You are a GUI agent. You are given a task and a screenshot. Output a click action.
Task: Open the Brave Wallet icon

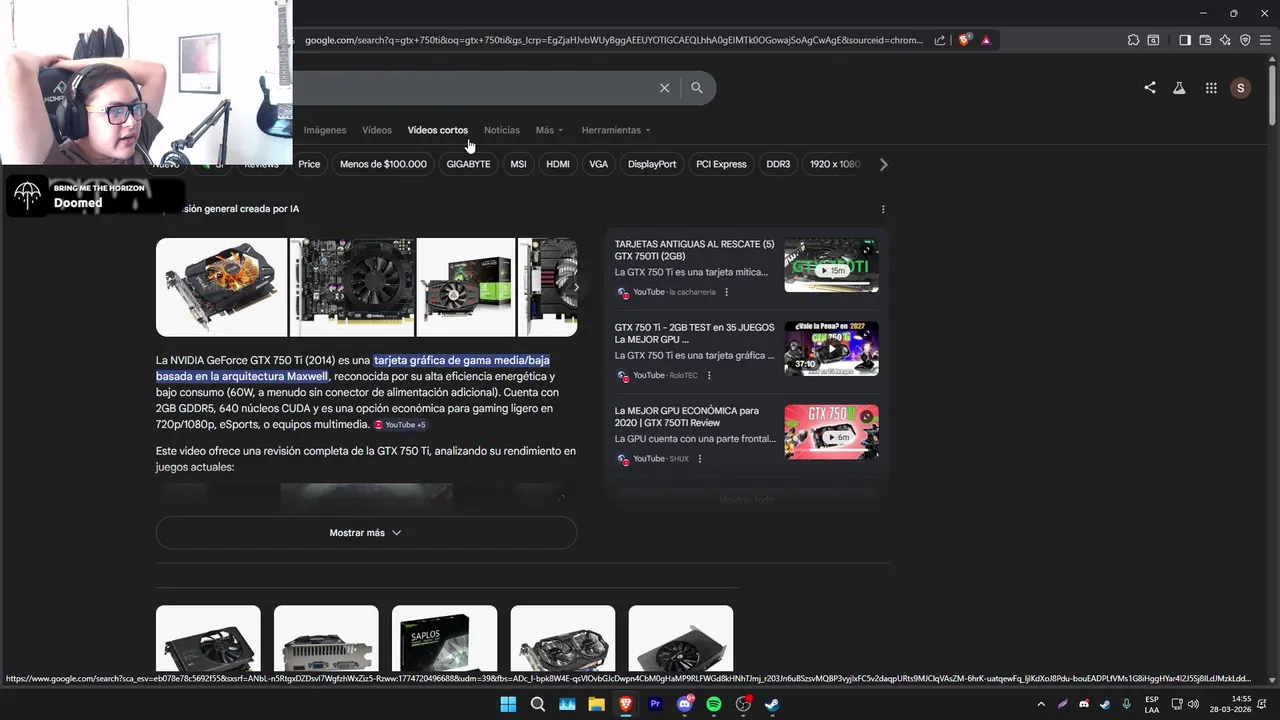[x=1205, y=40]
